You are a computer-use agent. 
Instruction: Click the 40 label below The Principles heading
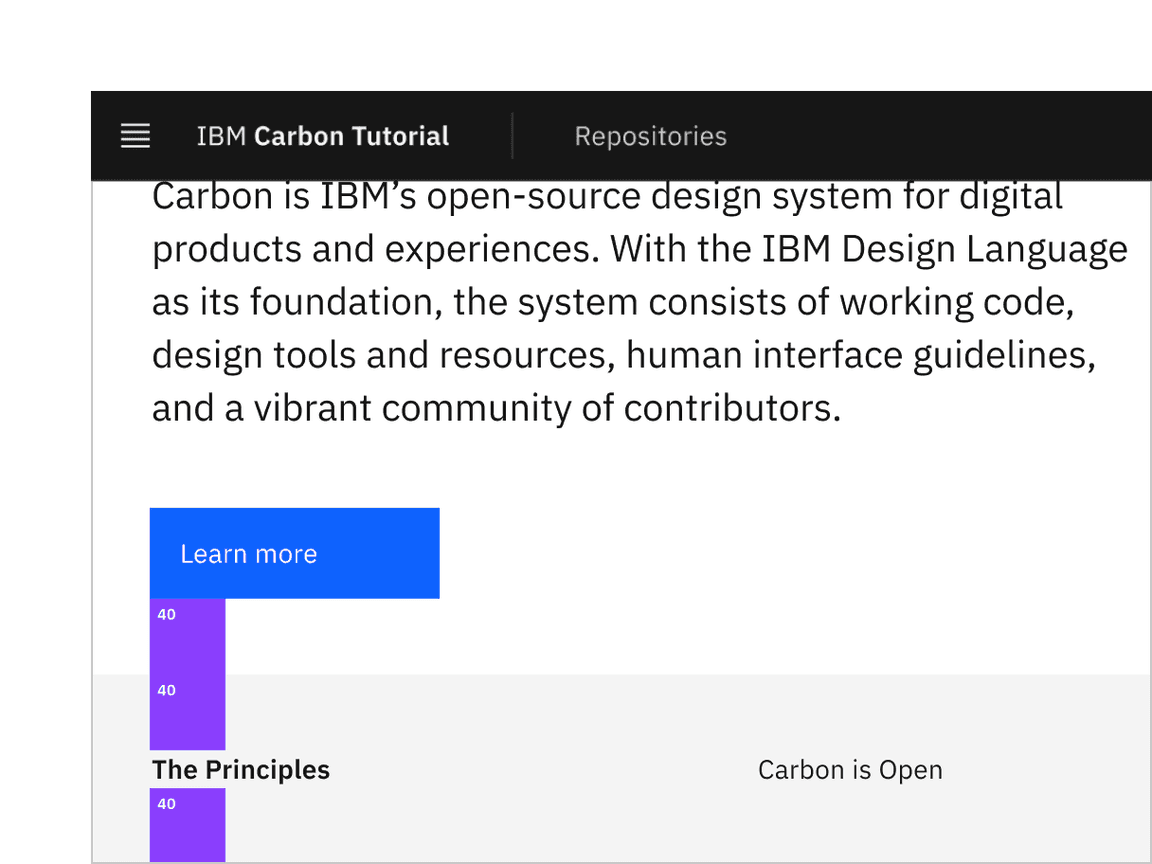click(166, 804)
